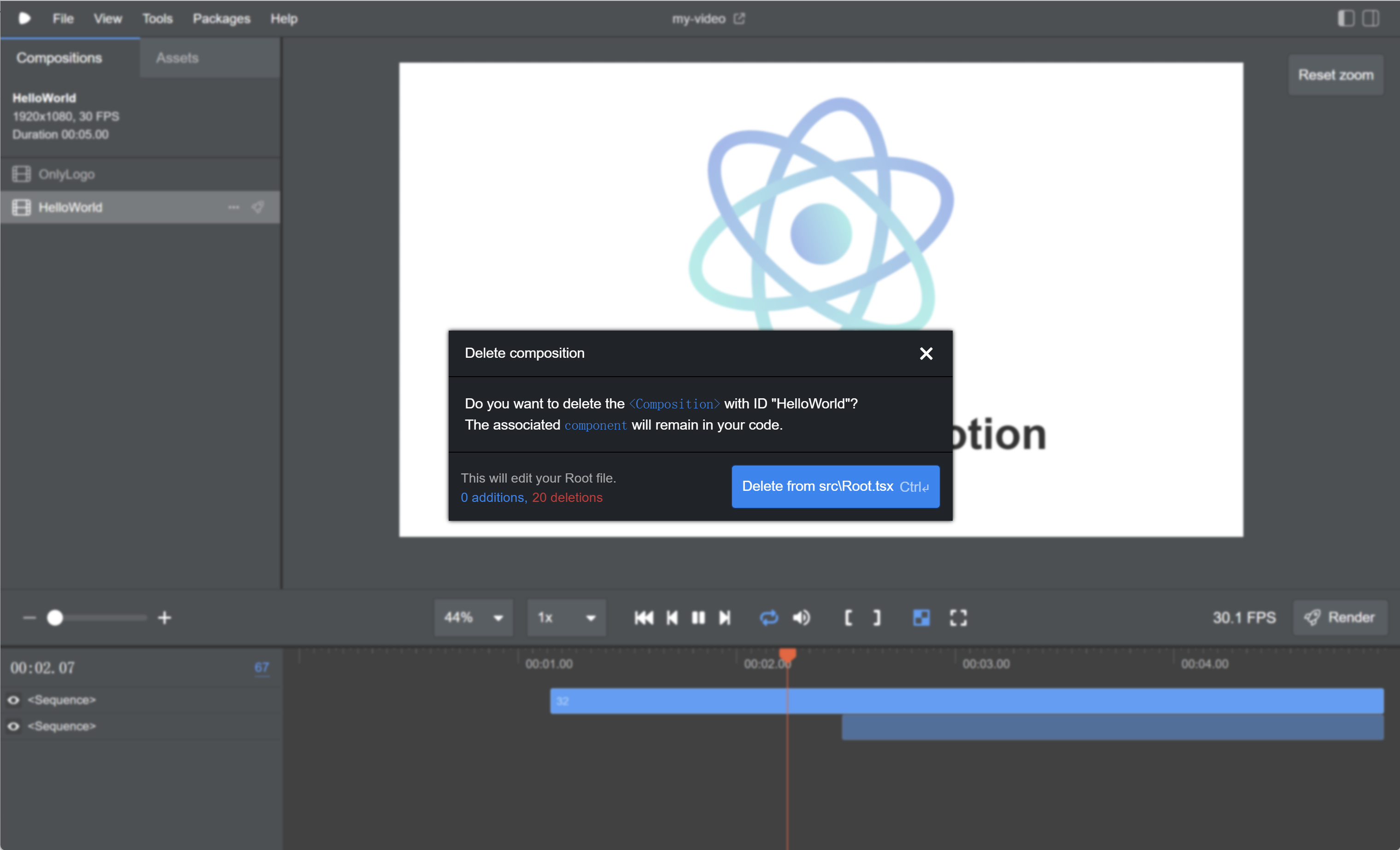This screenshot has width=1400, height=850.
Task: Toggle checkerboard transparency background
Action: (x=921, y=617)
